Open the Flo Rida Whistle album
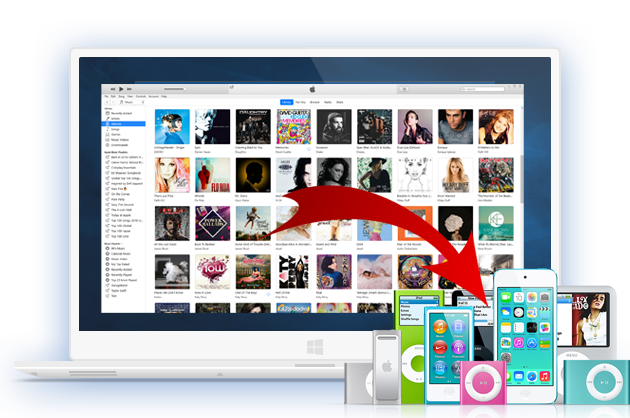 (x=213, y=175)
